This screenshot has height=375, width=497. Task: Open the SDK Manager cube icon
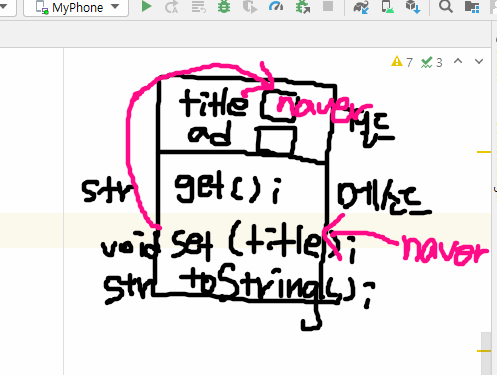tap(413, 7)
